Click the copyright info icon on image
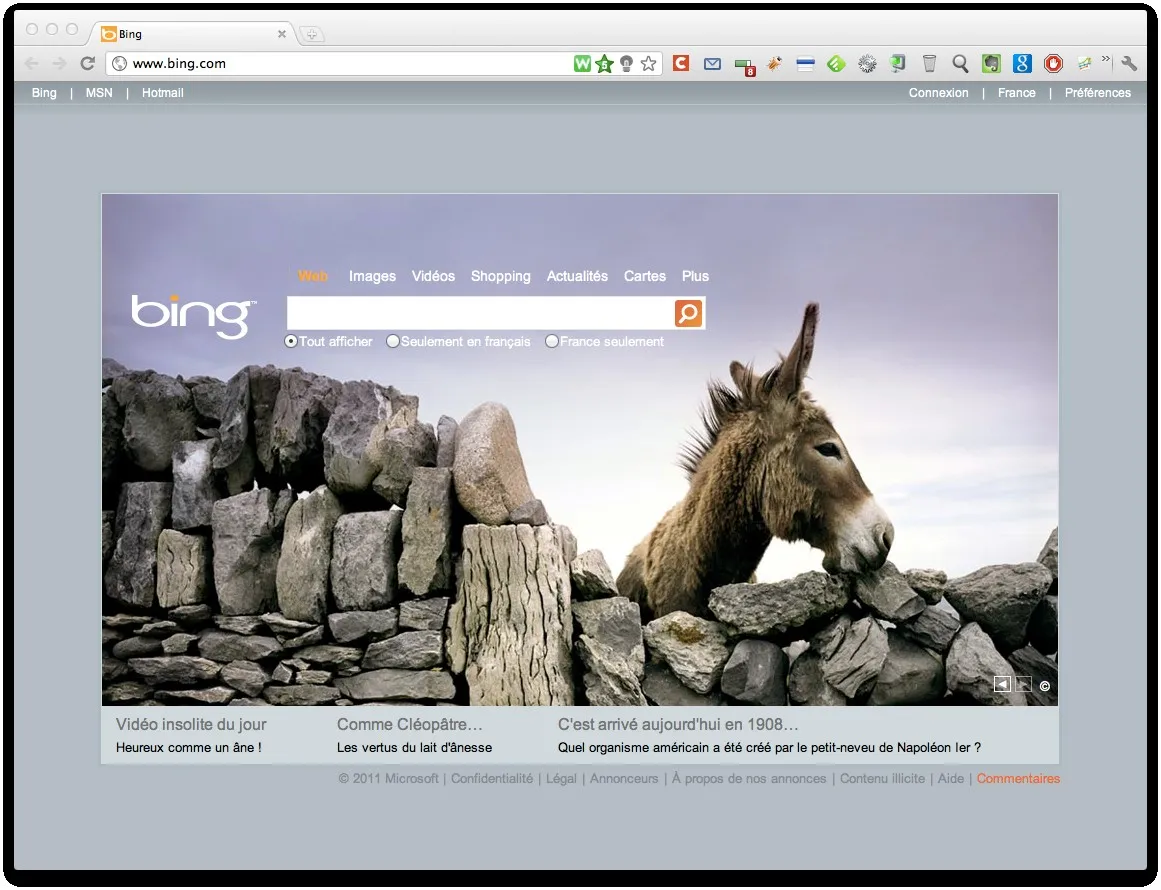This screenshot has width=1161, height=890. click(1045, 686)
